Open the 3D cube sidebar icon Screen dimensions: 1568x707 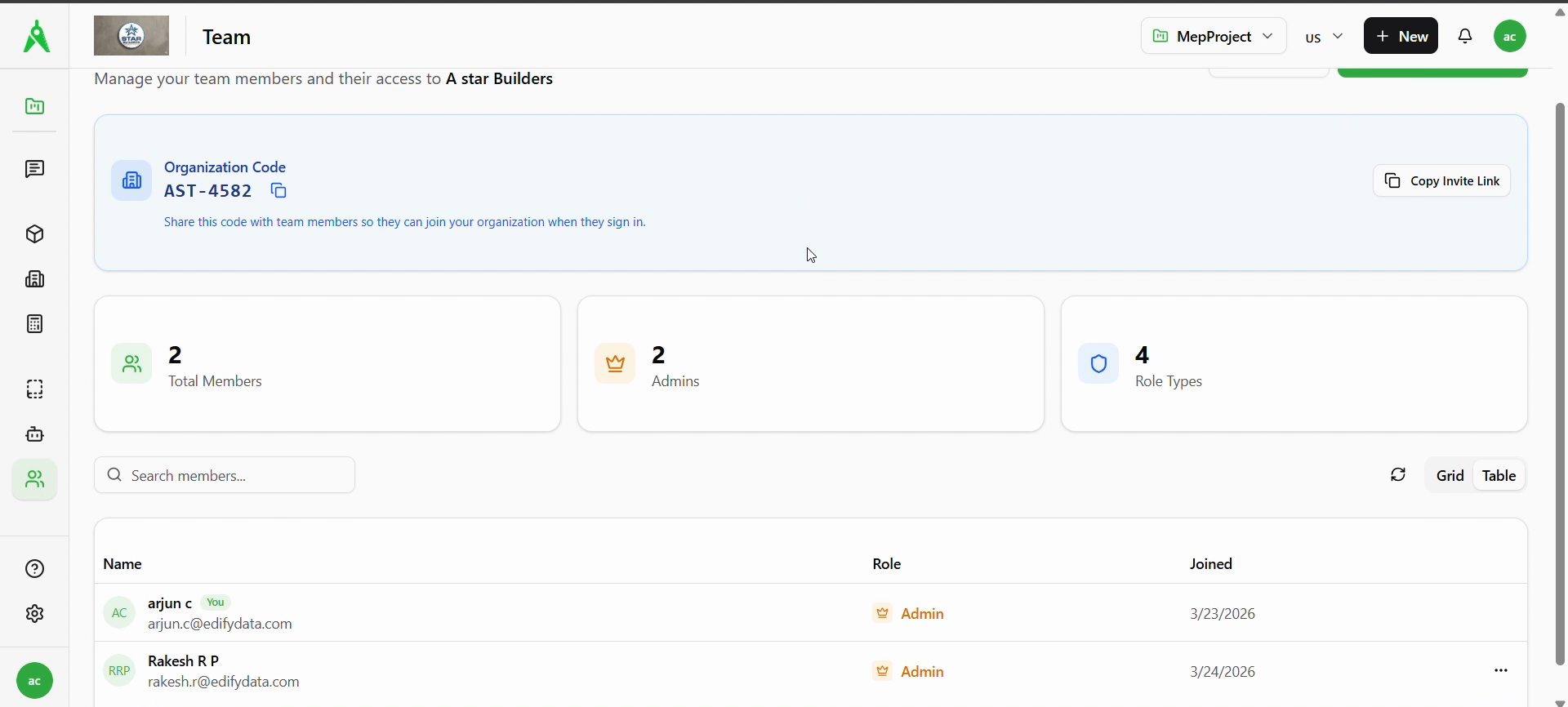(34, 234)
